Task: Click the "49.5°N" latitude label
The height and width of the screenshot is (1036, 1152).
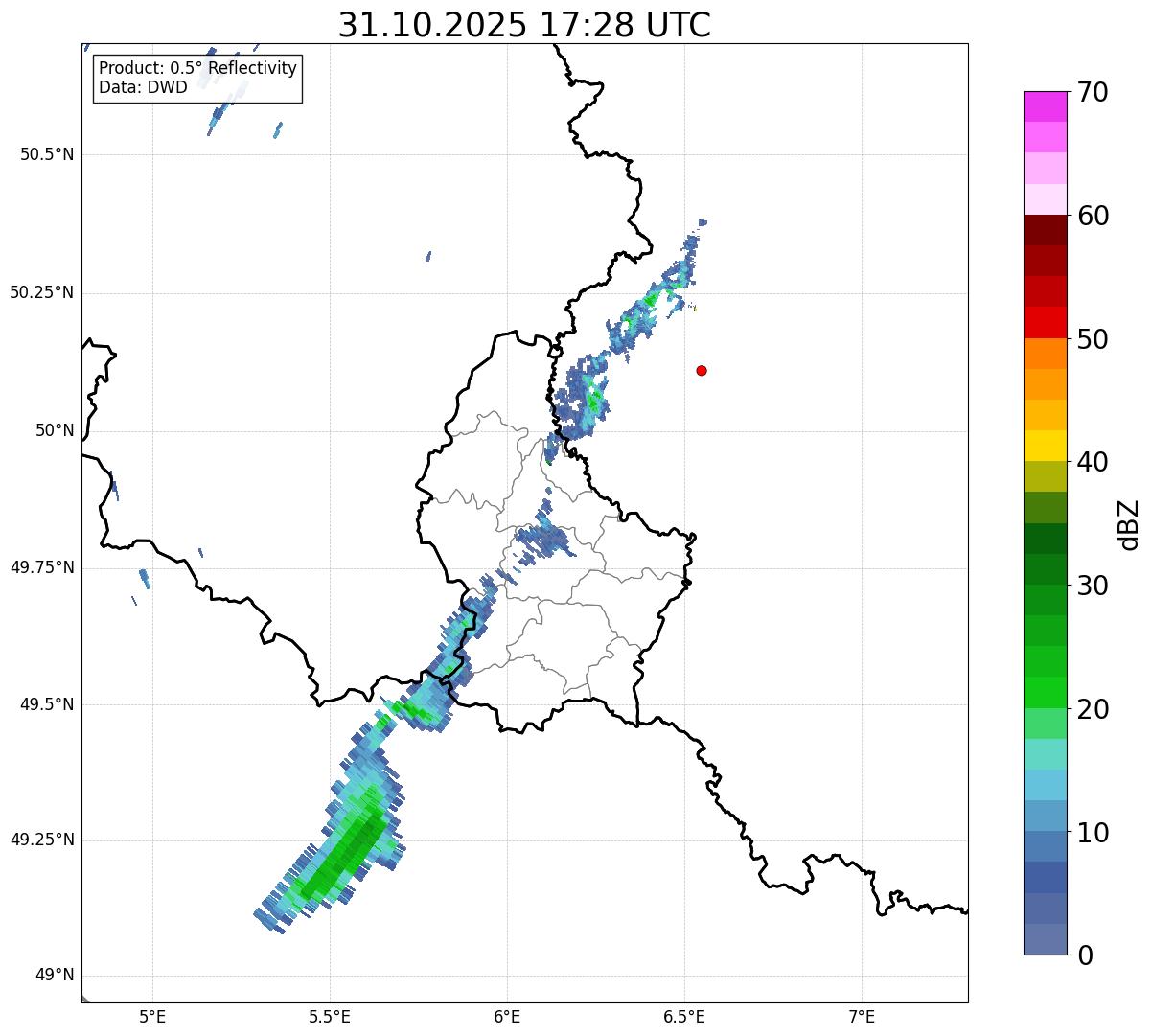Action: (x=47, y=704)
